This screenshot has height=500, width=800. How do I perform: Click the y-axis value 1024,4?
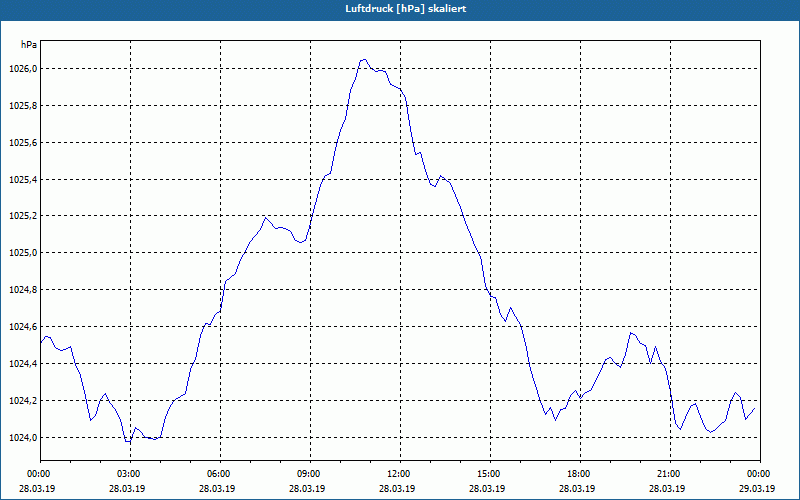tap(23, 364)
